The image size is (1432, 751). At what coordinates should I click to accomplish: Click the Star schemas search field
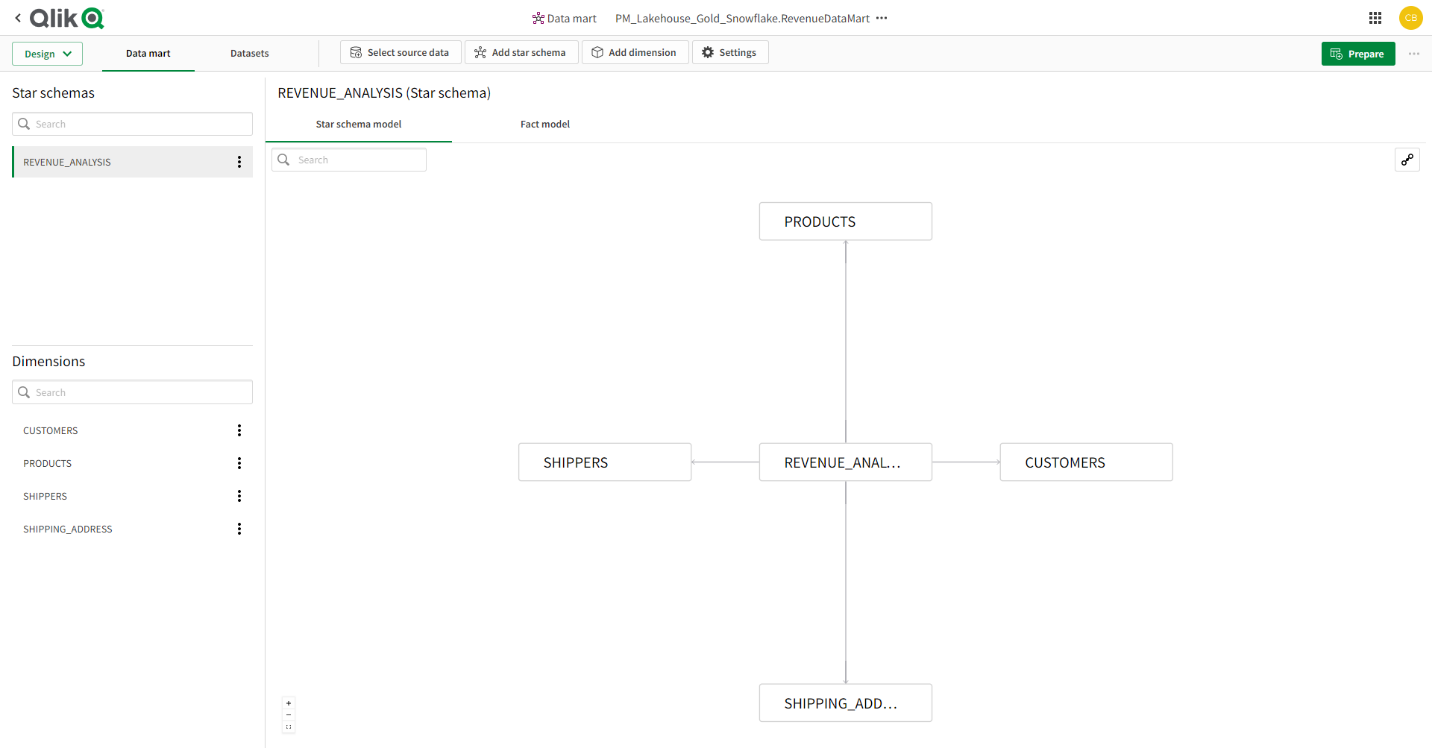coord(132,123)
